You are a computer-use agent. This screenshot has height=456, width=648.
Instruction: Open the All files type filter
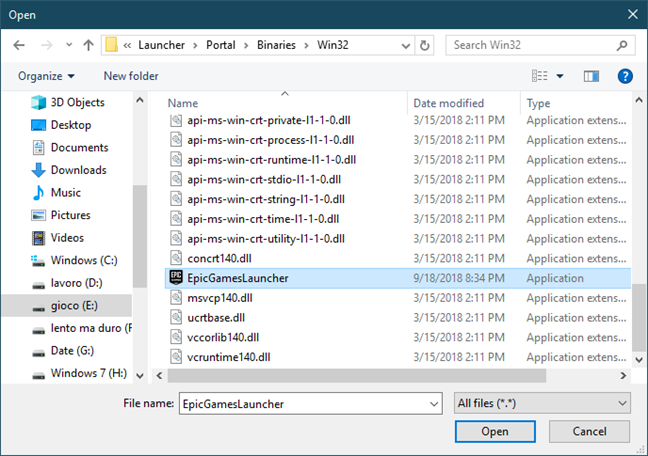(x=542, y=403)
